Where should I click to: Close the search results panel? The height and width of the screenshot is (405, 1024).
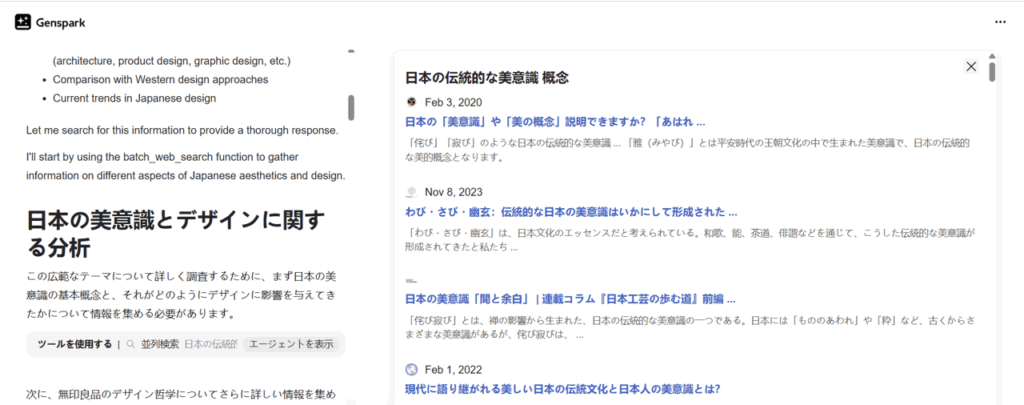click(x=970, y=67)
